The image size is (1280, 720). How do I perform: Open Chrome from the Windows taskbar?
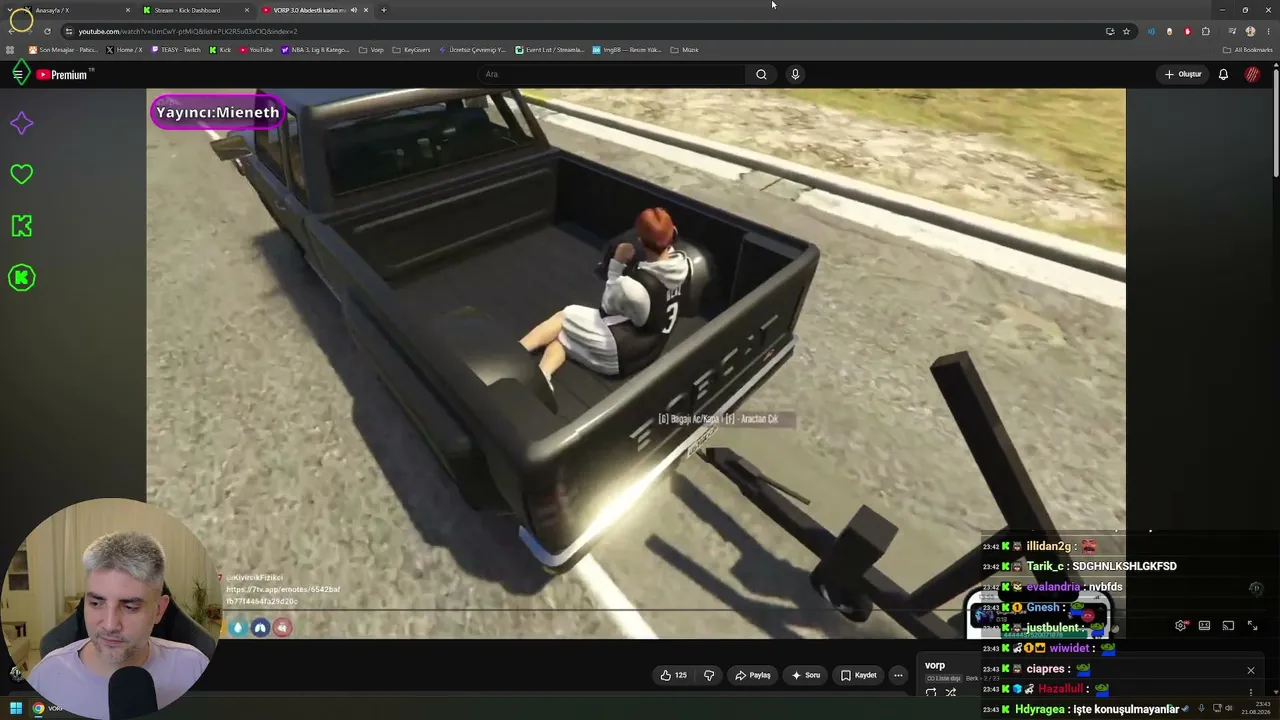pyautogui.click(x=38, y=708)
